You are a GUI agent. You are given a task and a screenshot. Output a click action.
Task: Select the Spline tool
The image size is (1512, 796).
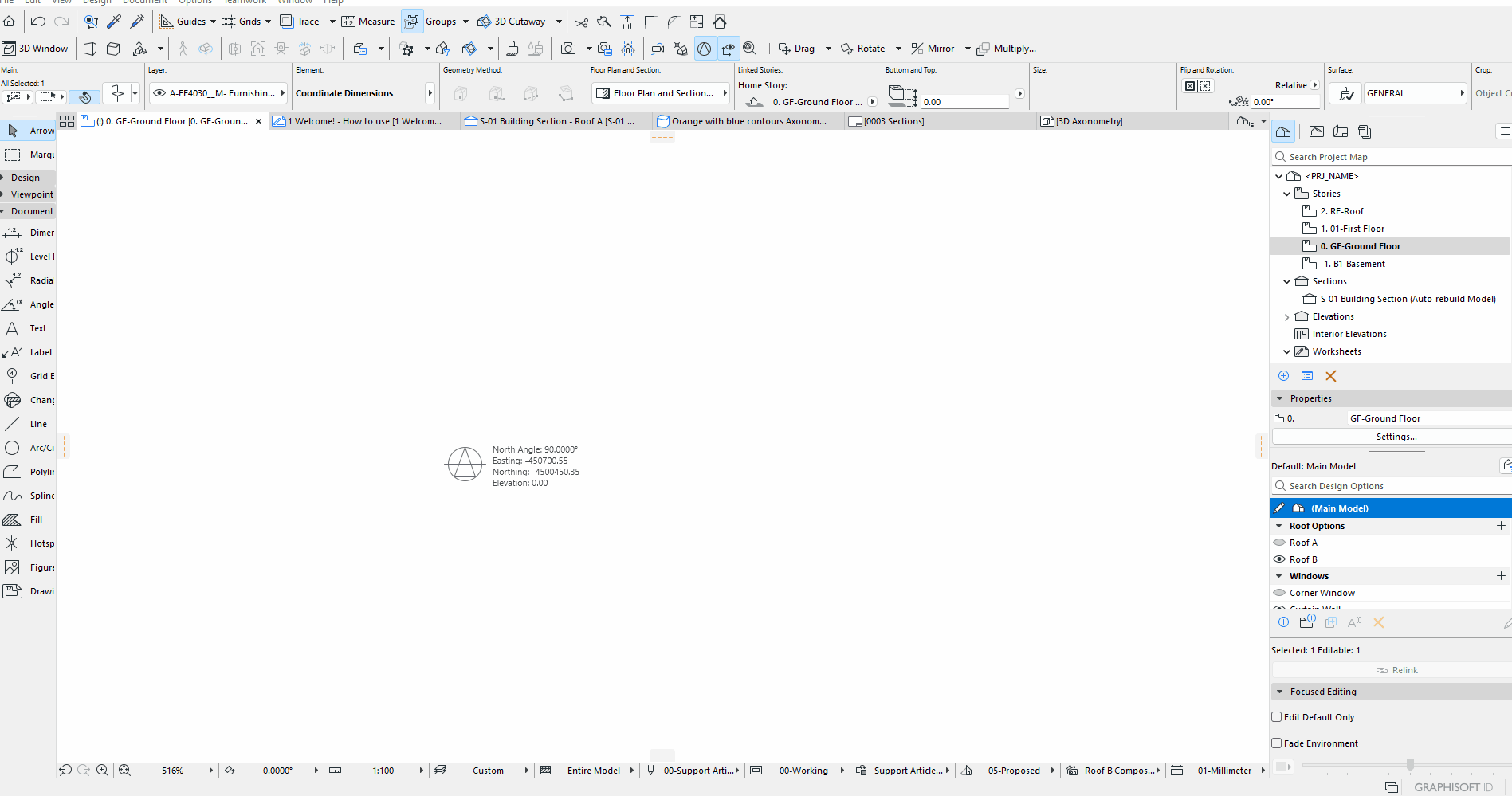pyautogui.click(x=28, y=496)
